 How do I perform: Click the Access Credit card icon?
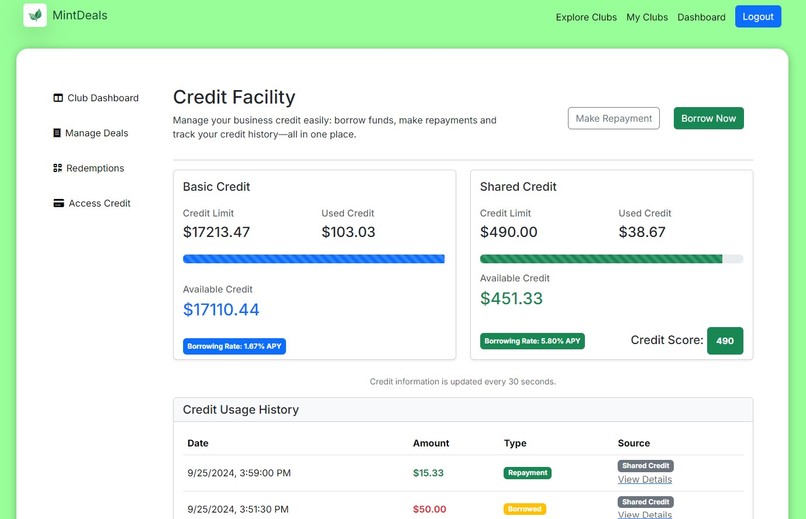coord(59,203)
